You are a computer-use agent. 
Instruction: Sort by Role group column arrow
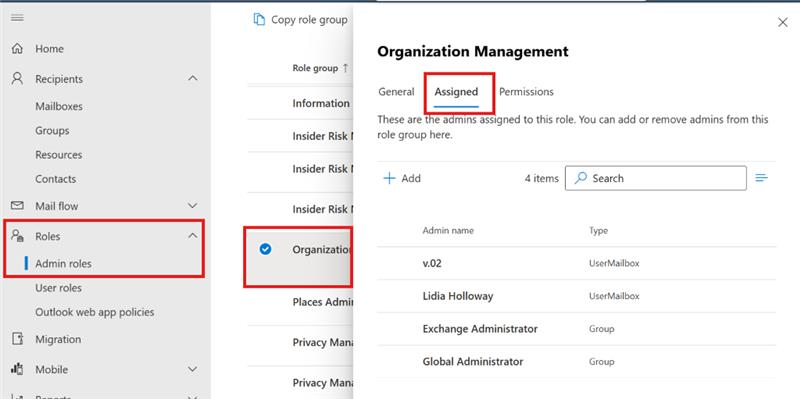345,68
